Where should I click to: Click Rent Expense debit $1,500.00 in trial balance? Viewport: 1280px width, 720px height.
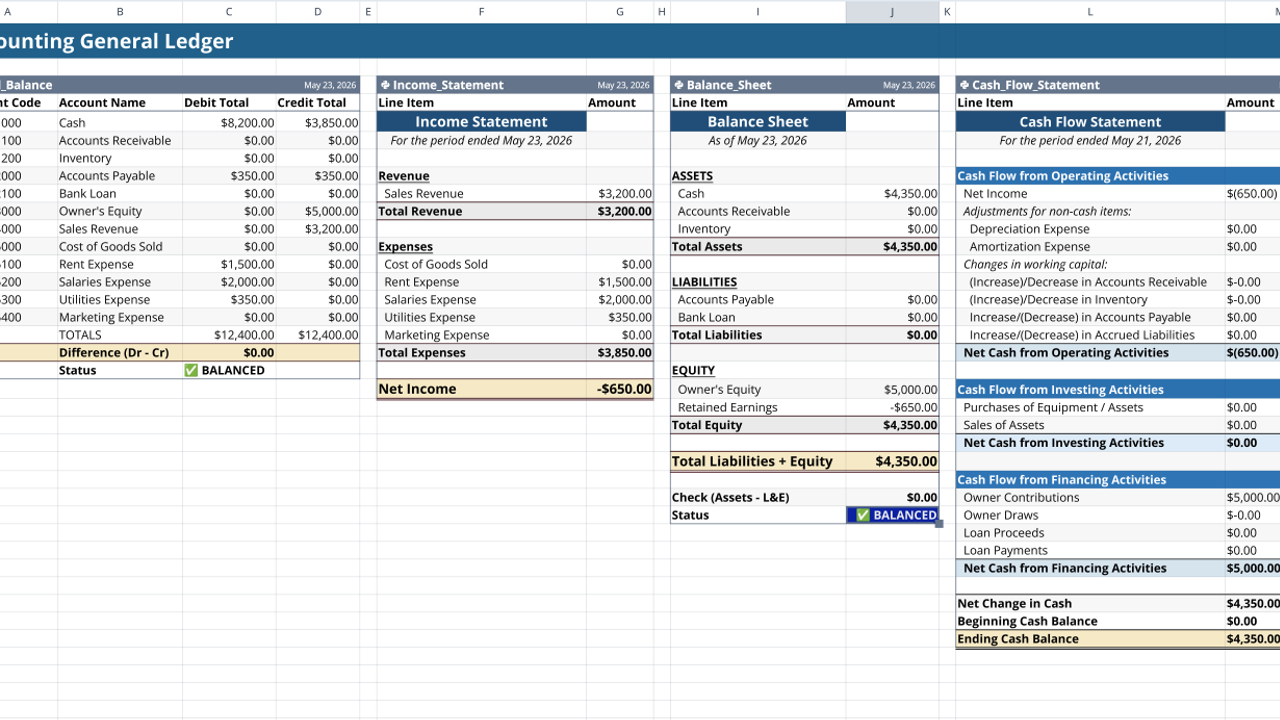tap(229, 264)
